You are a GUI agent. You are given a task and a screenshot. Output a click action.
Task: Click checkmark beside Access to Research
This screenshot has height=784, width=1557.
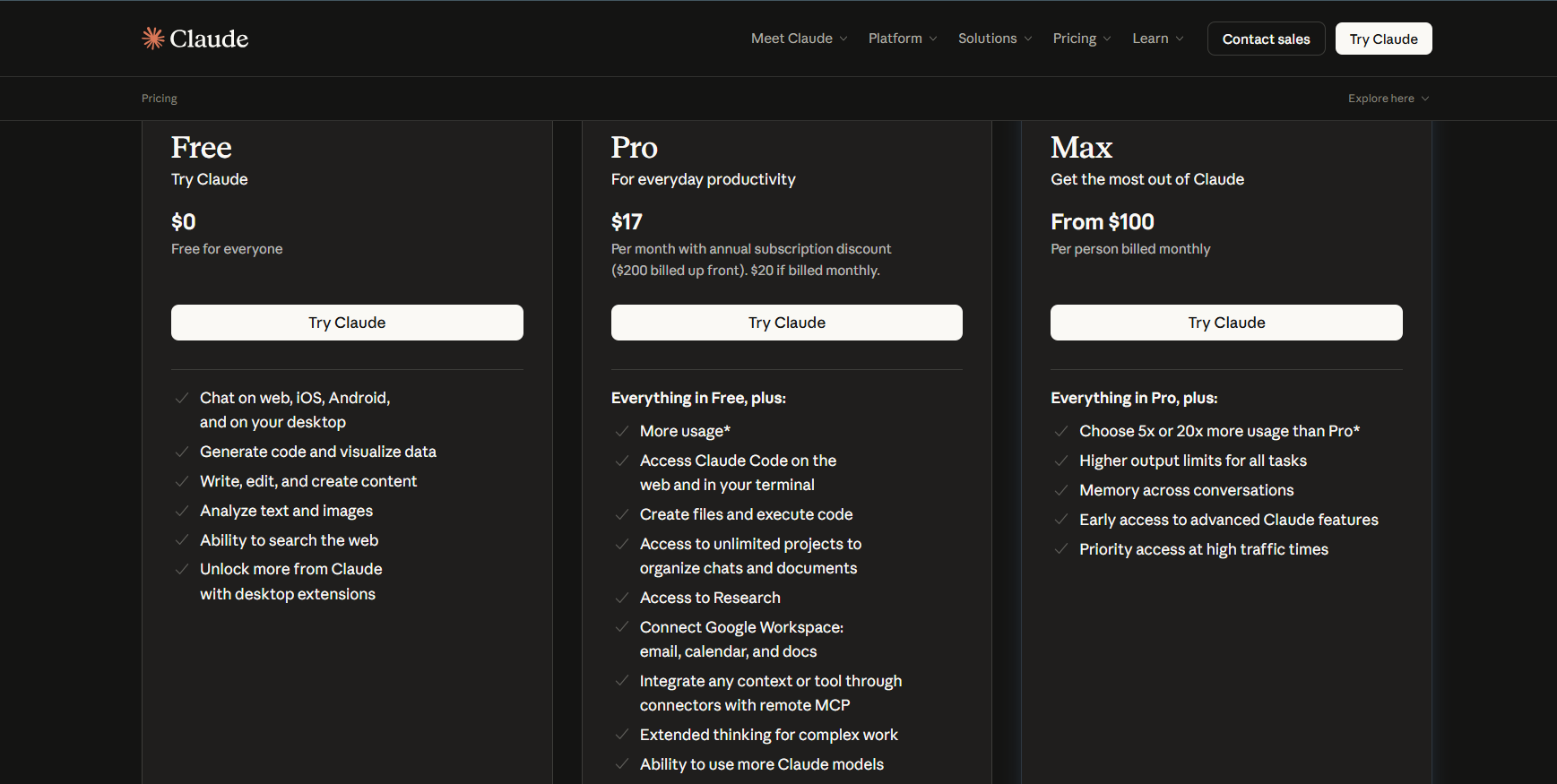point(622,598)
